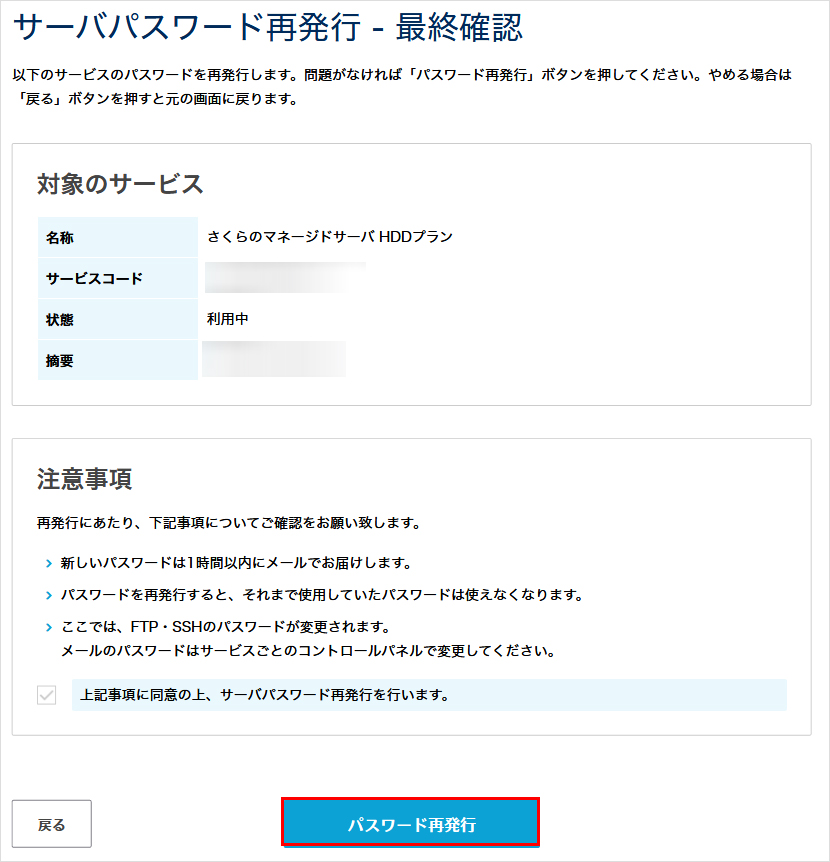This screenshot has width=830, height=862.
Task: Select the 名称 label cell
Action: click(x=117, y=237)
